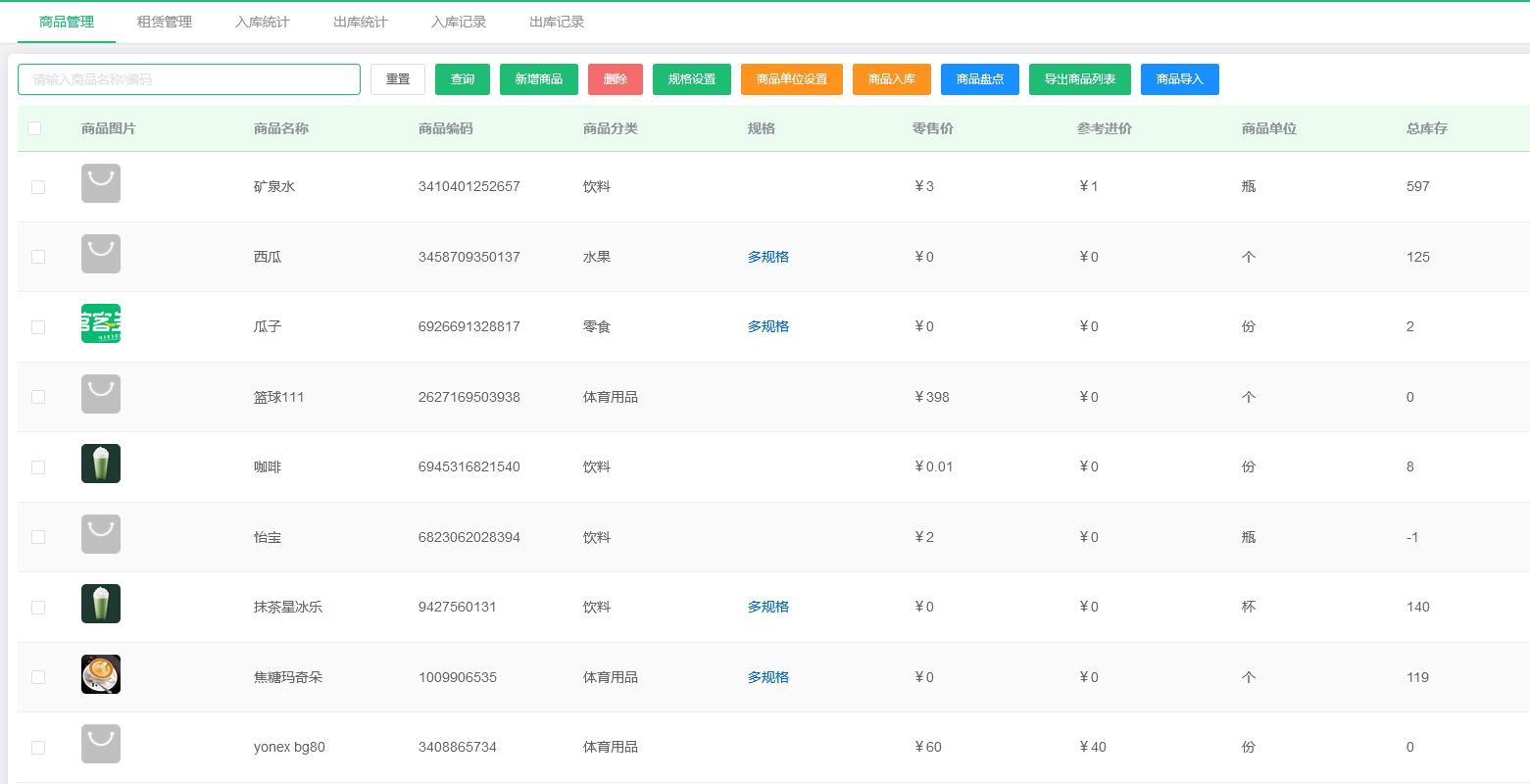
Task: Click the 查询 search button
Action: click(x=462, y=79)
